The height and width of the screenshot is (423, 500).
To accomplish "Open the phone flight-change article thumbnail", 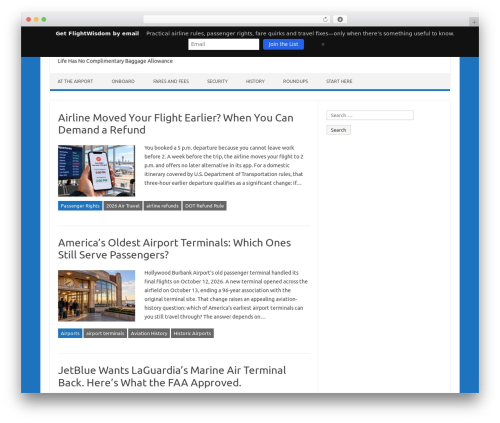I will pos(97,171).
